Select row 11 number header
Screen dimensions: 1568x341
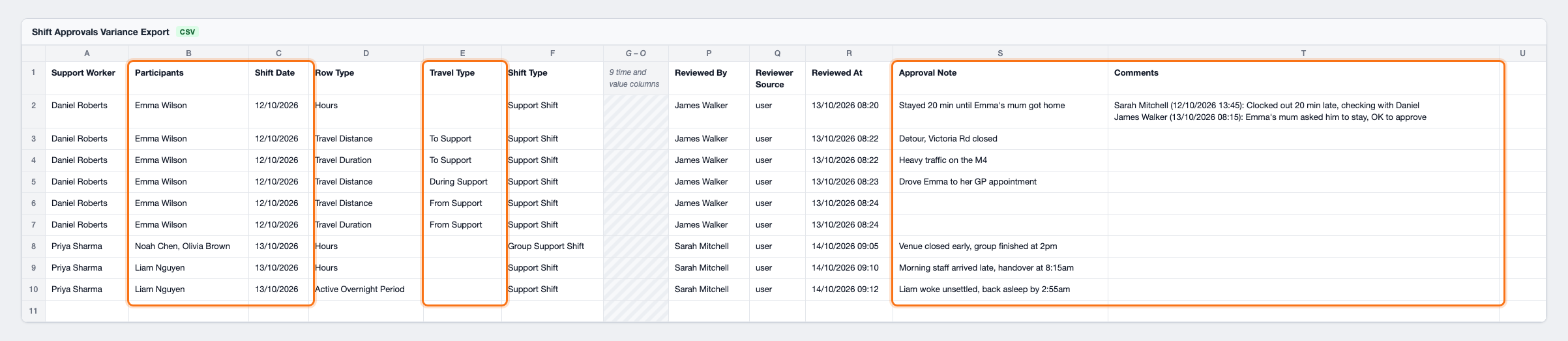(x=33, y=311)
